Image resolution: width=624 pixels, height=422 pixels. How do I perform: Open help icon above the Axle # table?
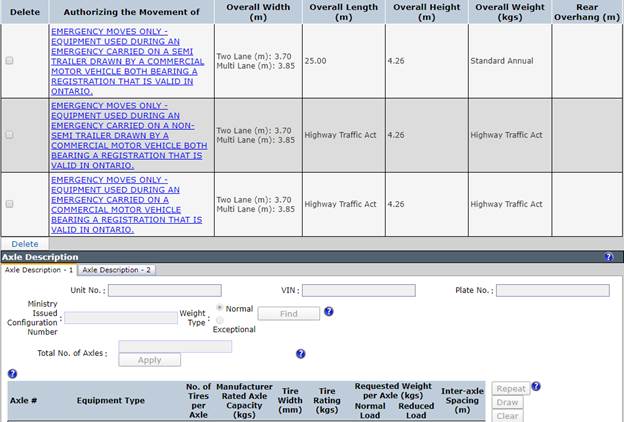[12, 373]
